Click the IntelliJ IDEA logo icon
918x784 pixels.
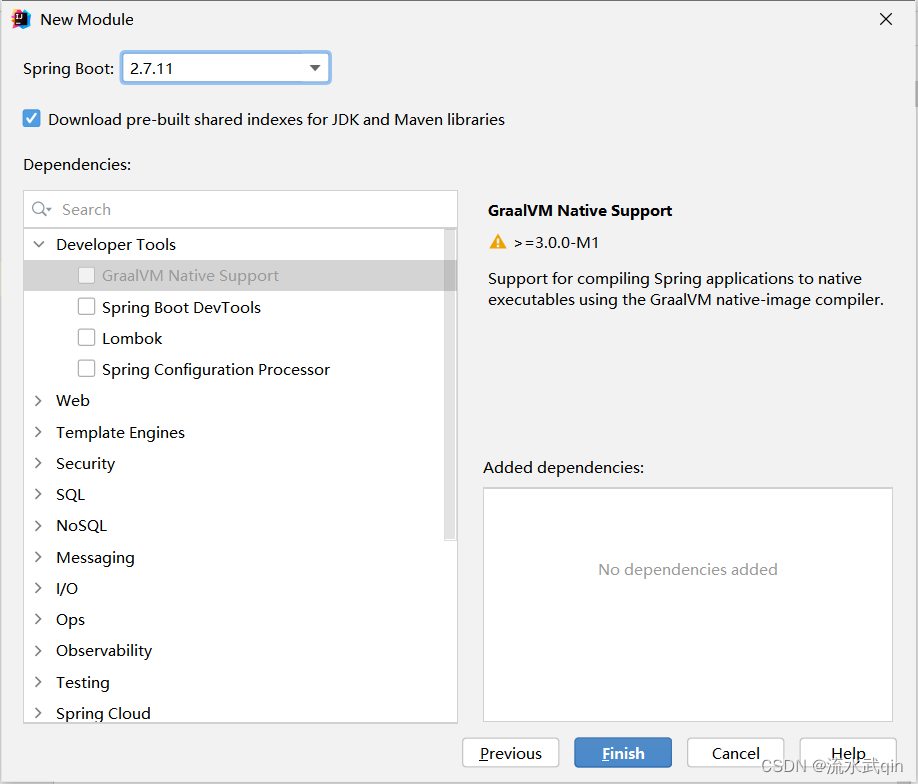click(x=20, y=19)
